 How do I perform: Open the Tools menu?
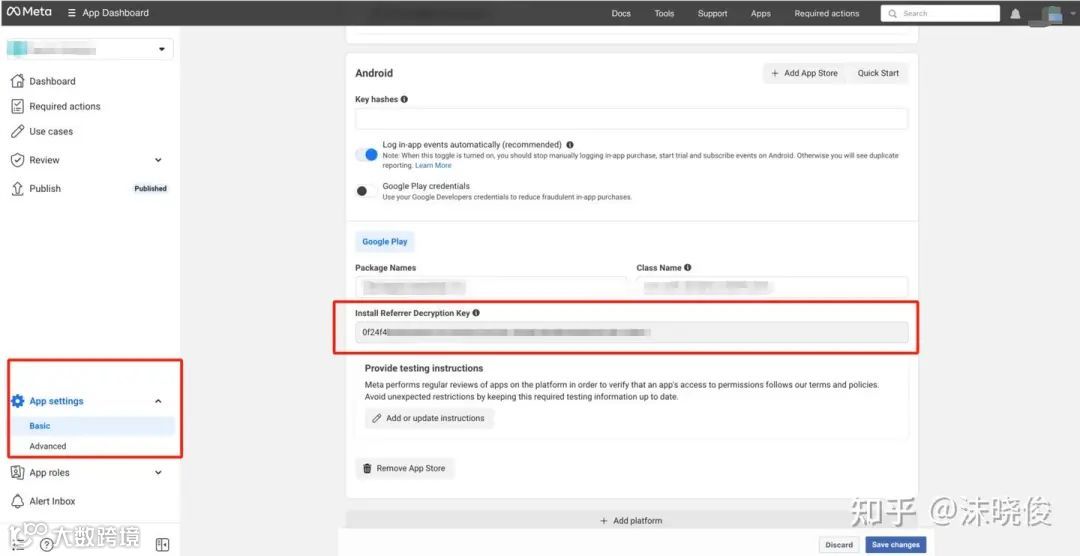(664, 13)
